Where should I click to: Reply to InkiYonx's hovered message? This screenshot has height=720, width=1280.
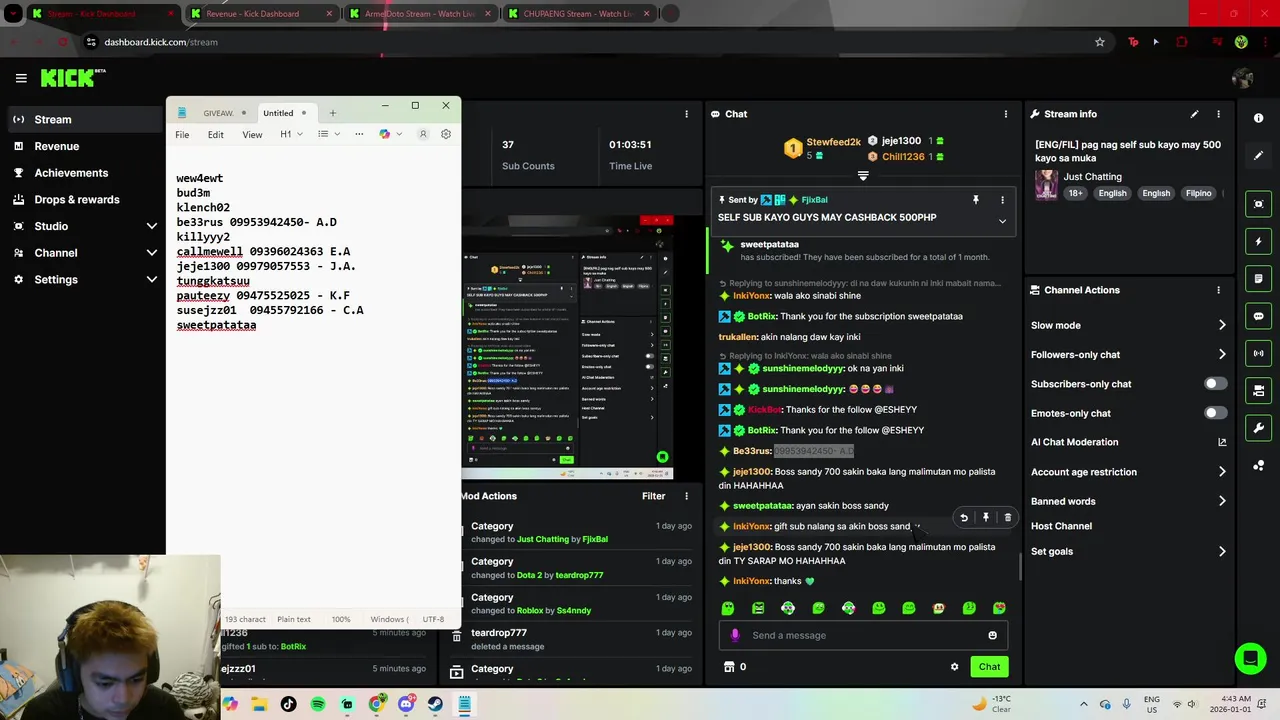tap(964, 518)
